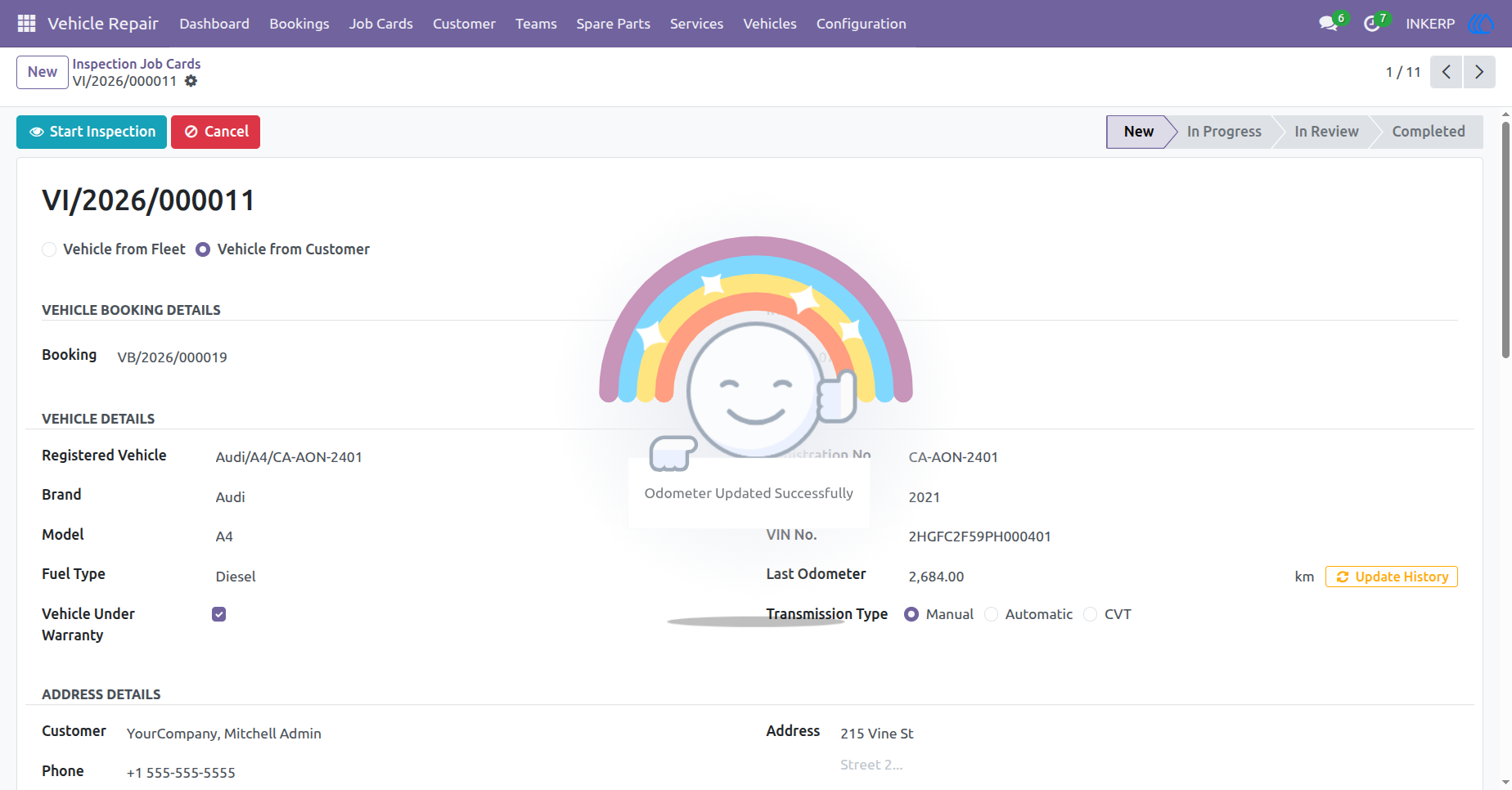Select the New status stage
The height and width of the screenshot is (790, 1512).
click(x=1138, y=132)
